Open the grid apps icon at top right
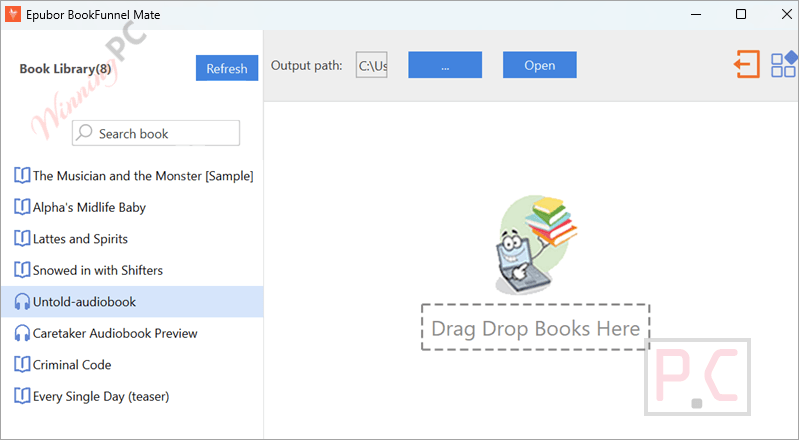 coord(784,64)
